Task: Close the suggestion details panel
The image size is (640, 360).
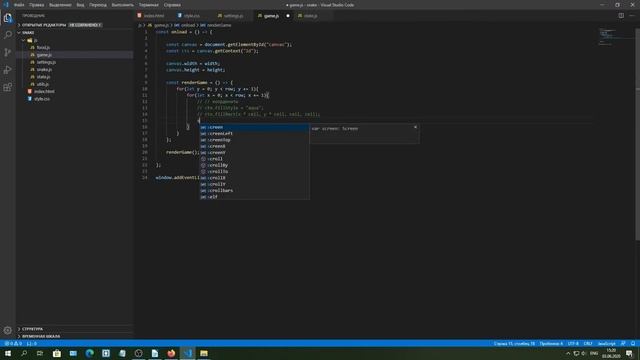Action: [x=415, y=127]
